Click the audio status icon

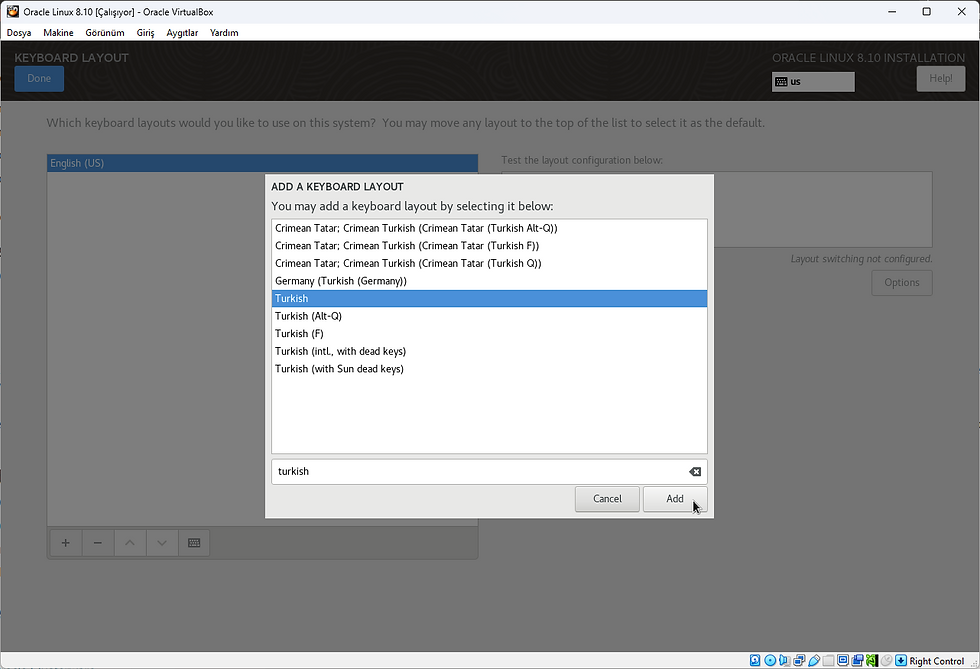(x=784, y=660)
